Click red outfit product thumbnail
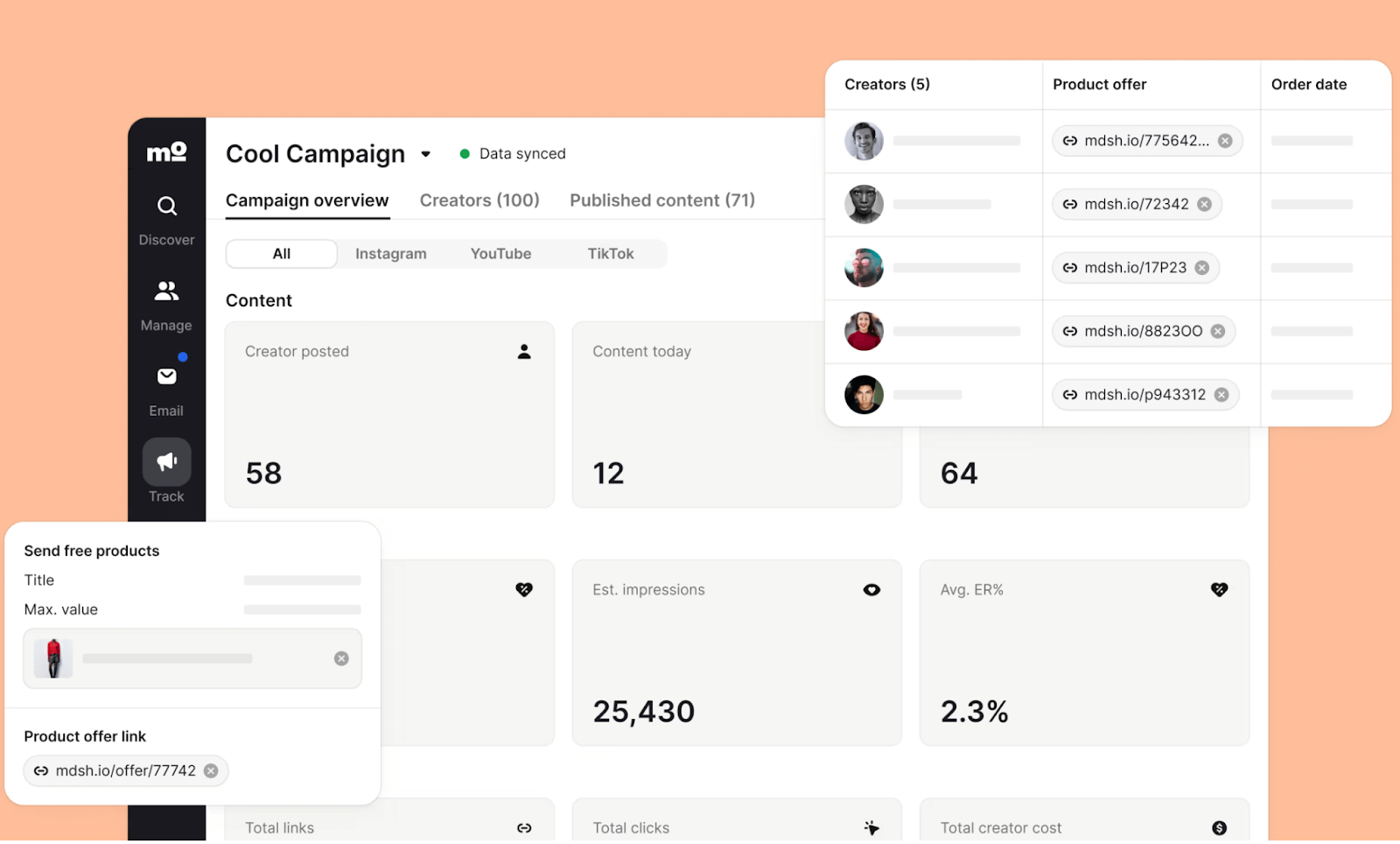1400x844 pixels. click(x=53, y=658)
